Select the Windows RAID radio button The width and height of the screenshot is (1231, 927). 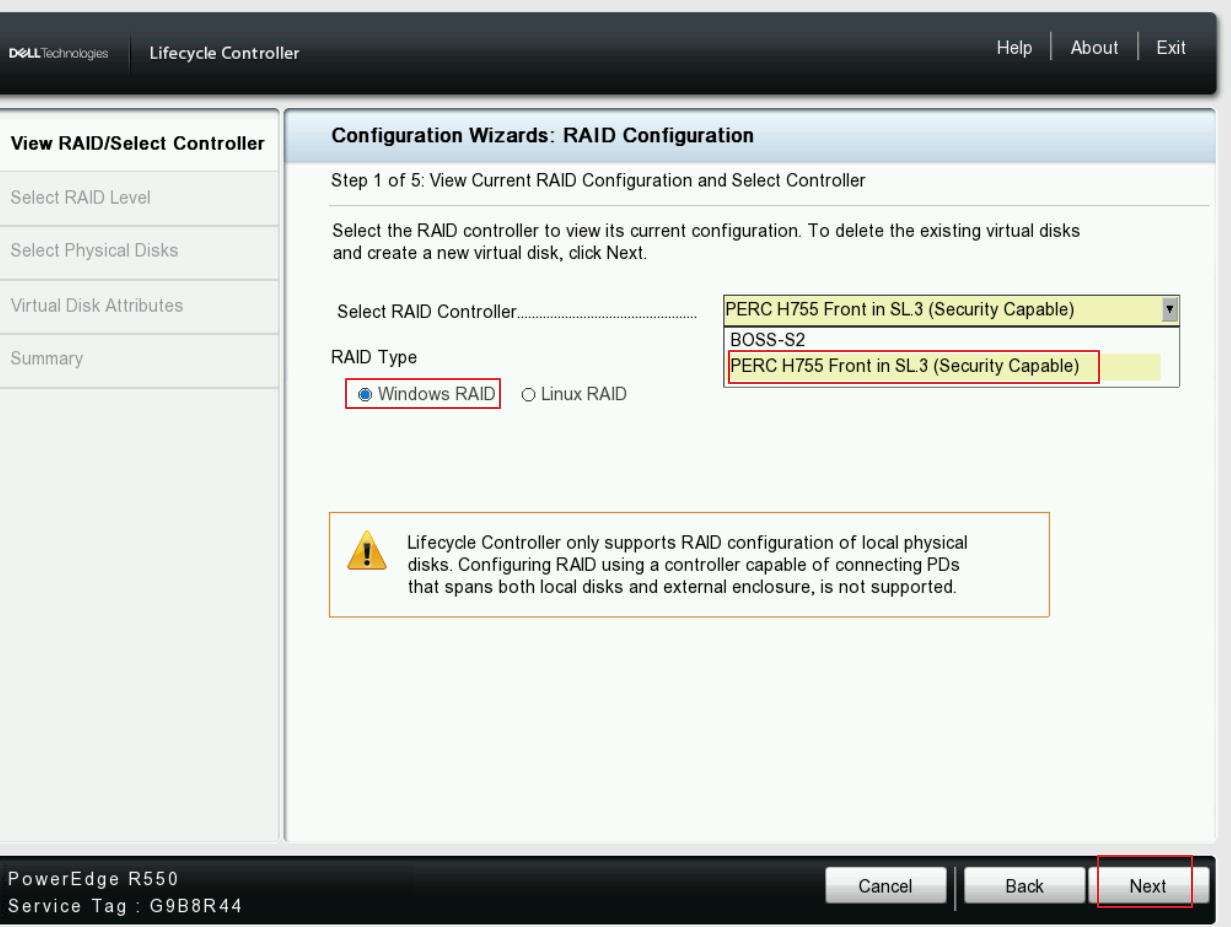[365, 394]
